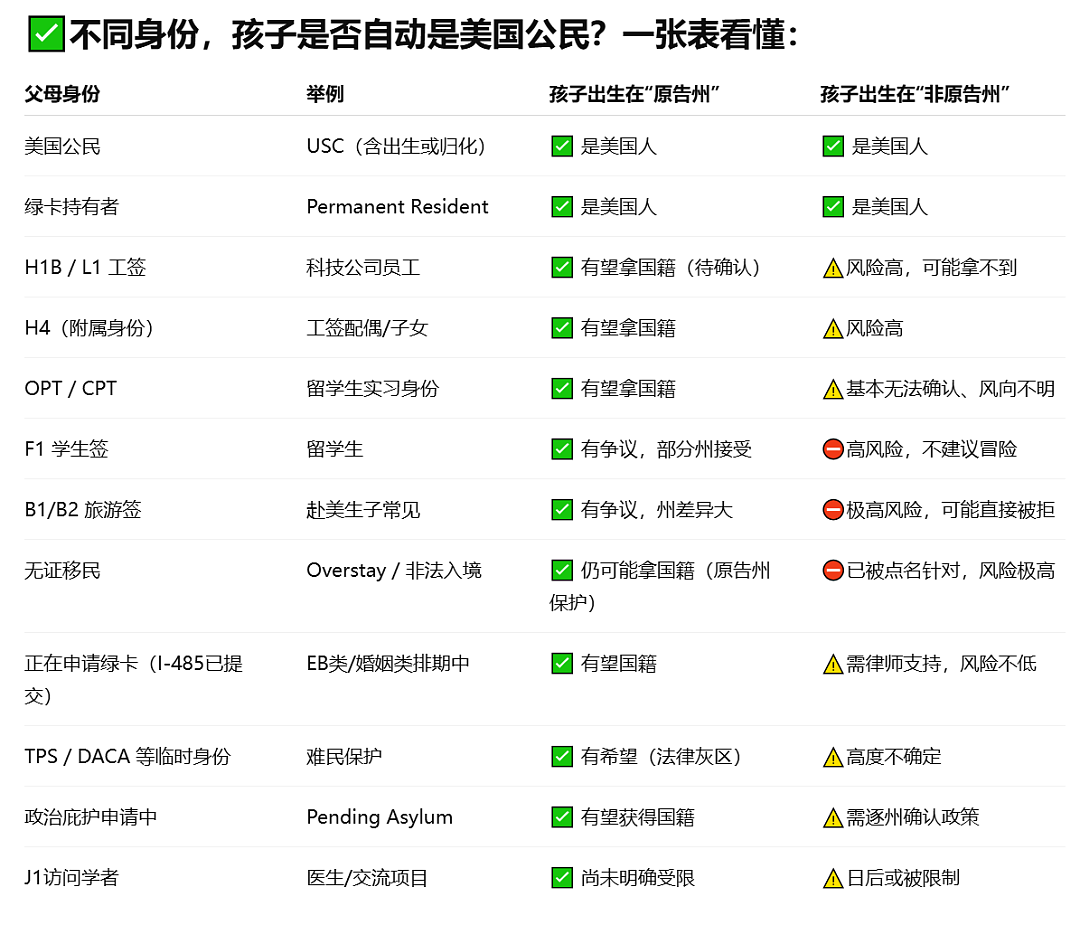Screen dimensions: 1080x925
Task: Click the 举例 column header
Action: (325, 94)
